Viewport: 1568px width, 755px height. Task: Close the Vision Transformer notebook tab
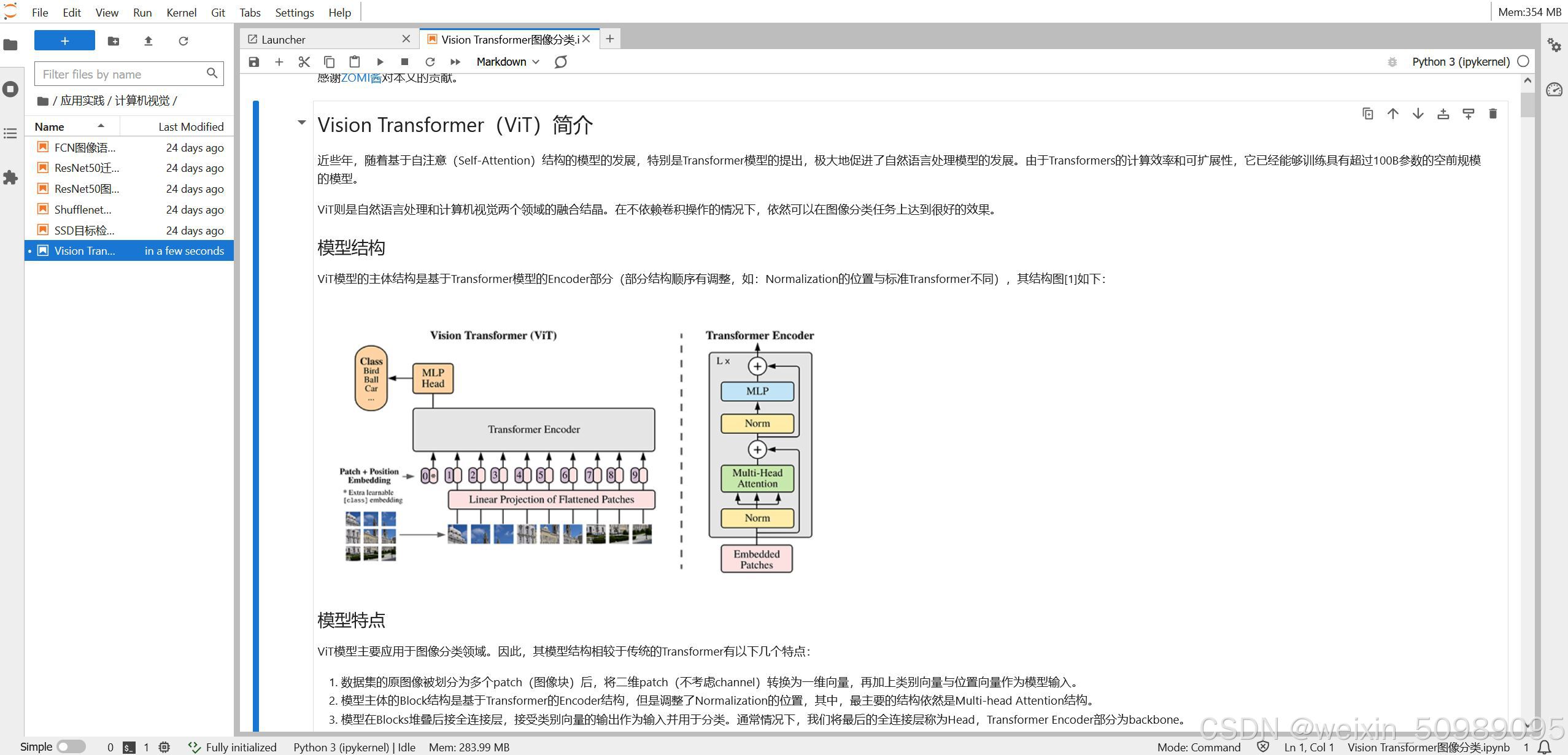click(x=586, y=39)
